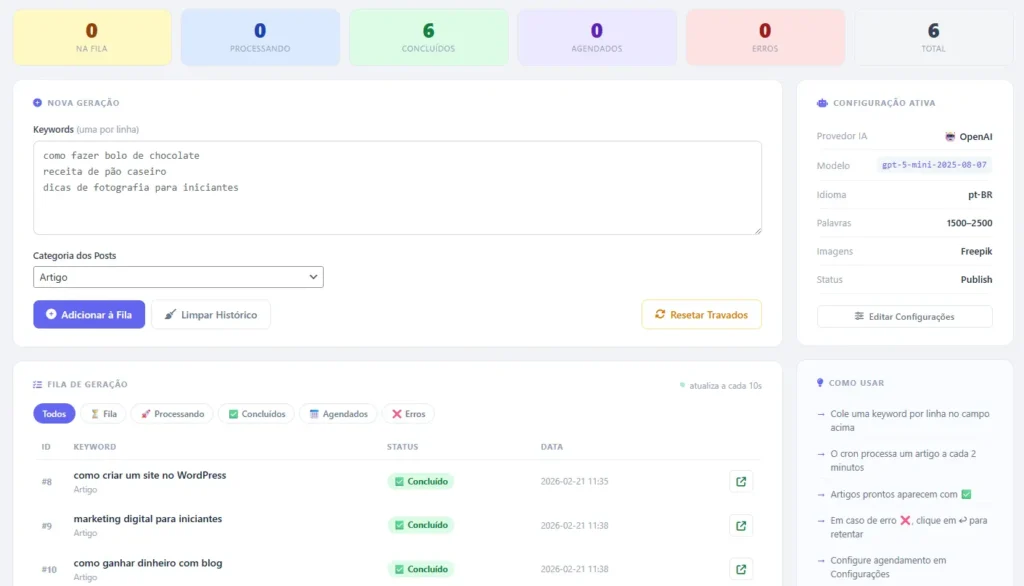Image resolution: width=1024 pixels, height=586 pixels.
Task: Click Resetar Travados button
Action: tap(701, 314)
